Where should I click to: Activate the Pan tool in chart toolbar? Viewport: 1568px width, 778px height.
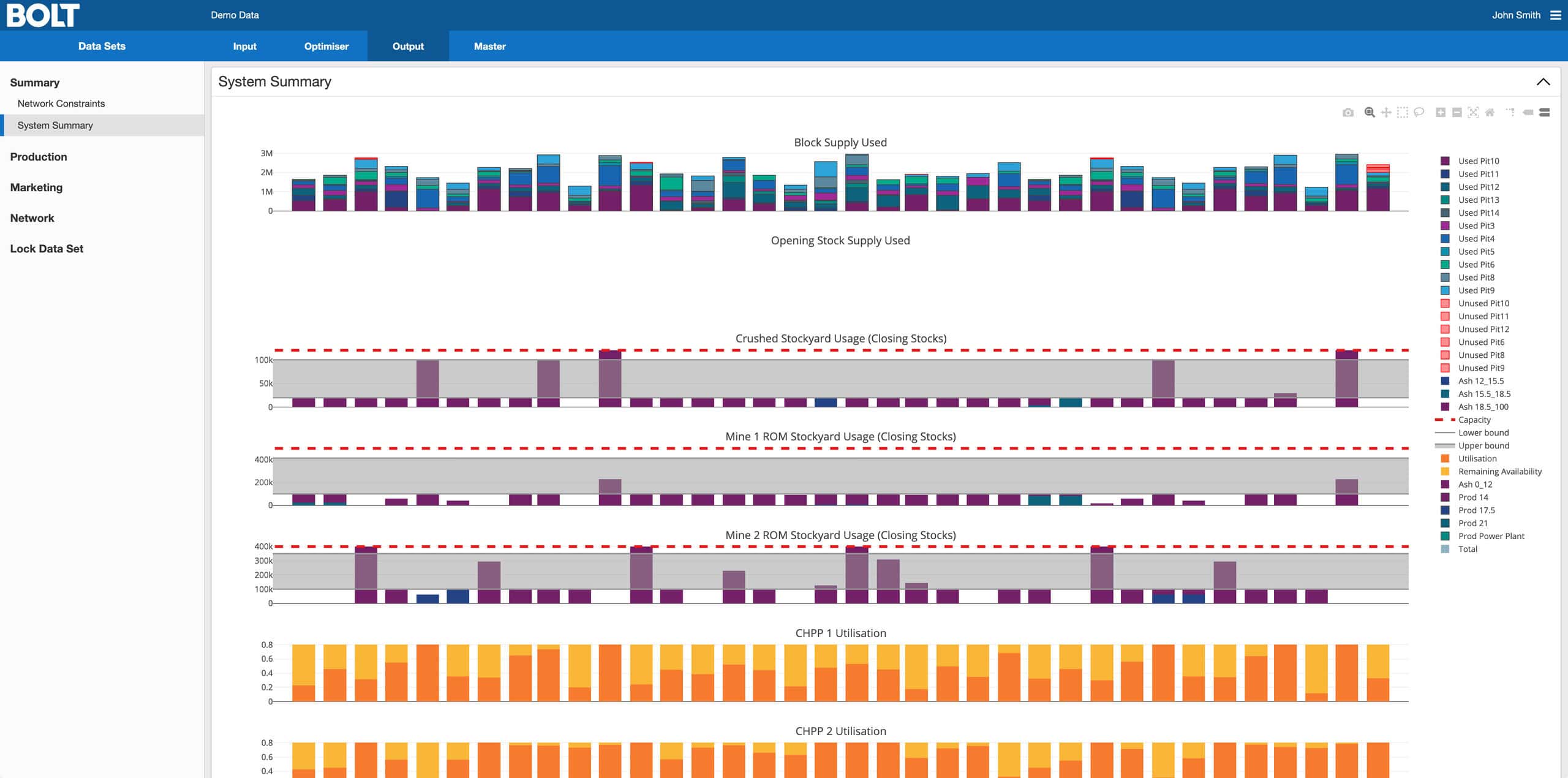point(1386,113)
